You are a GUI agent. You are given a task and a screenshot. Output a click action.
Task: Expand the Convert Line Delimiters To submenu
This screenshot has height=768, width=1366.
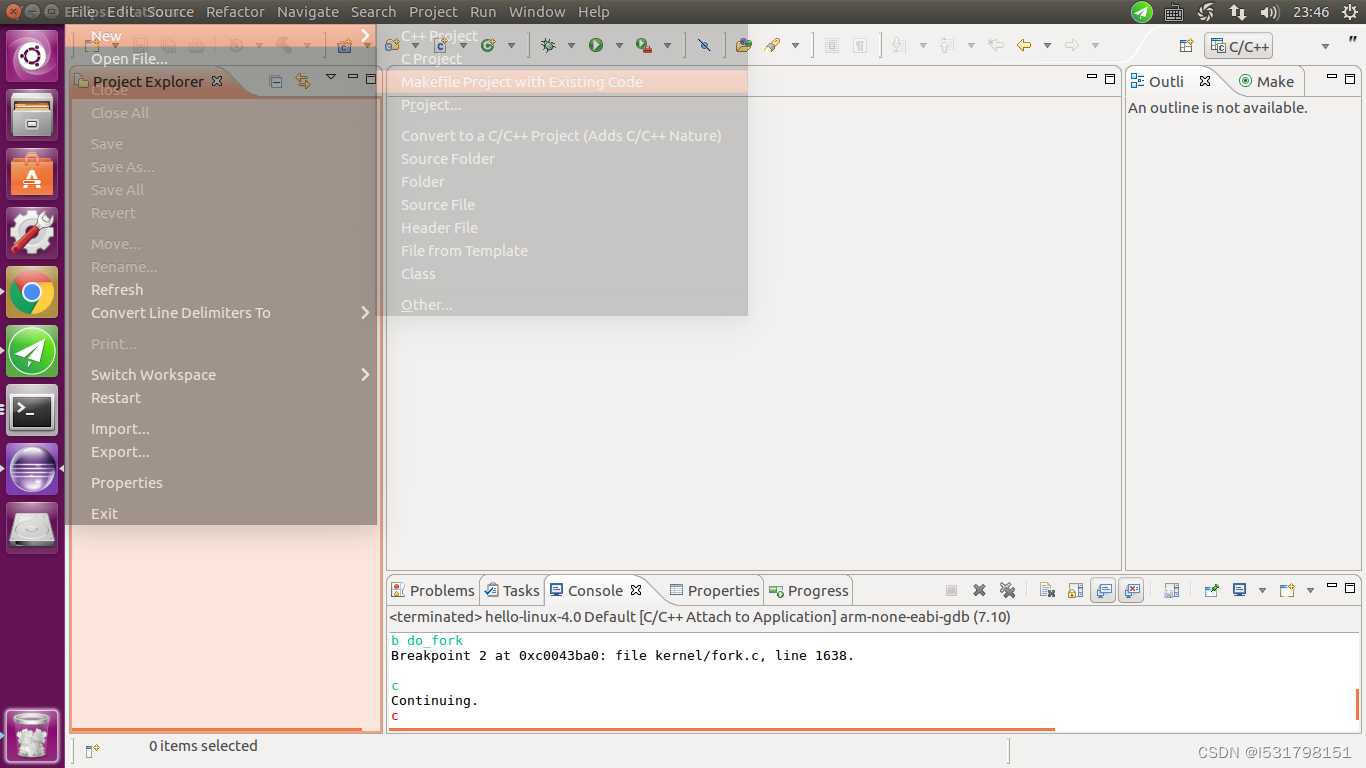click(180, 312)
